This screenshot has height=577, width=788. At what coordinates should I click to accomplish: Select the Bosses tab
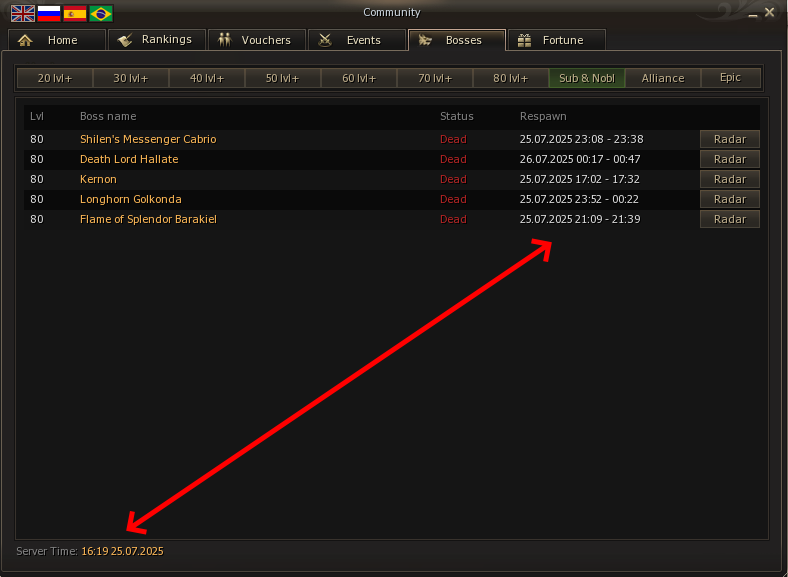click(x=457, y=40)
